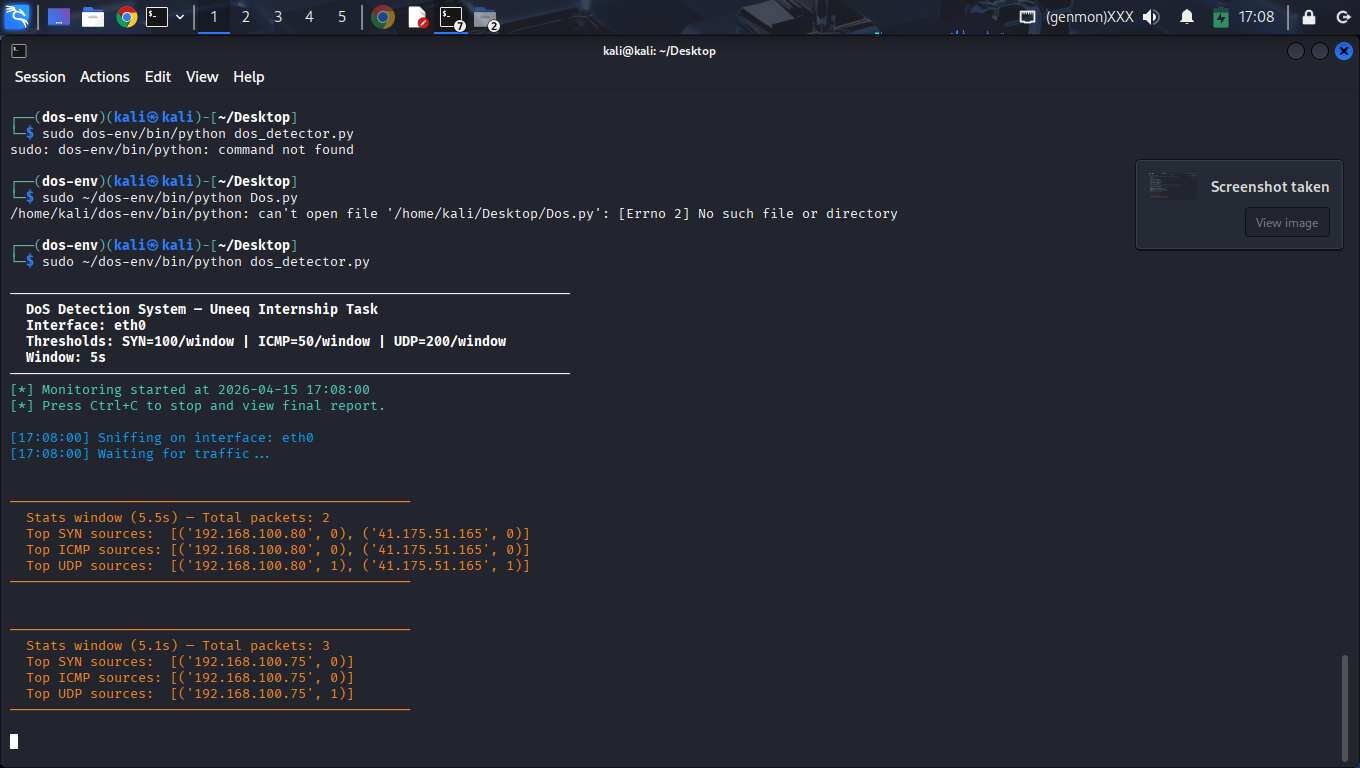The image size is (1360, 768).
Task: Open the Kali applications menu
Action: (18, 17)
